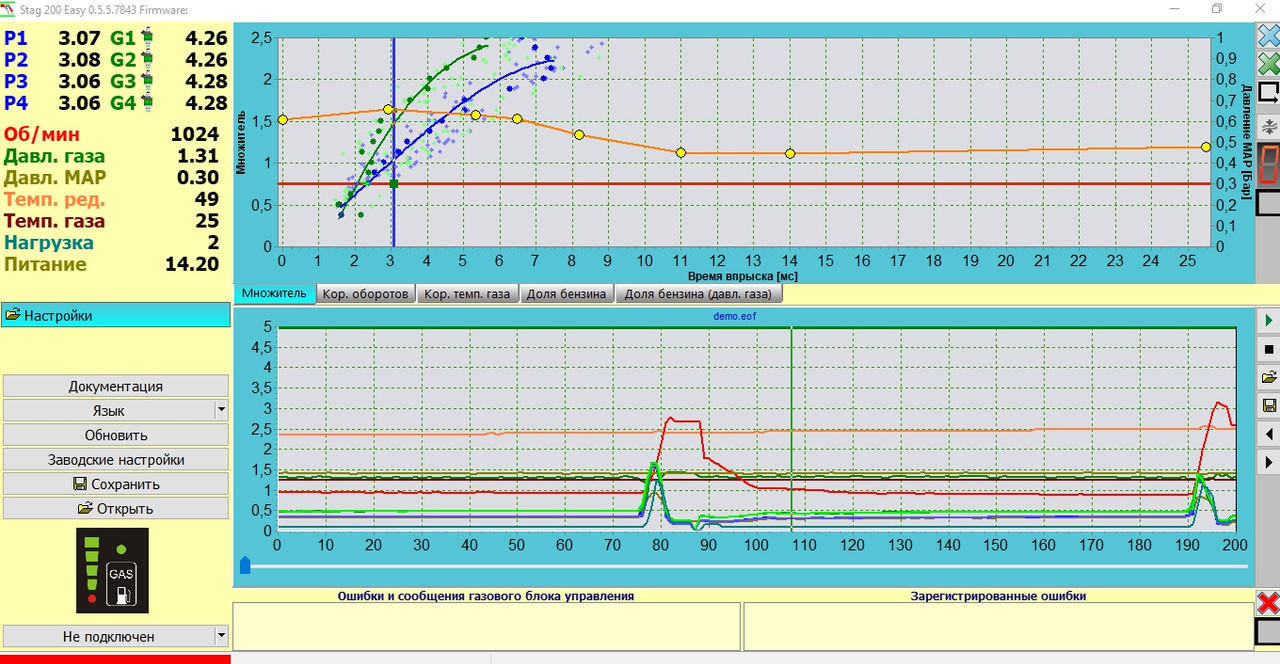
Task: Click the Об/мин reading 1024
Action: coord(194,134)
